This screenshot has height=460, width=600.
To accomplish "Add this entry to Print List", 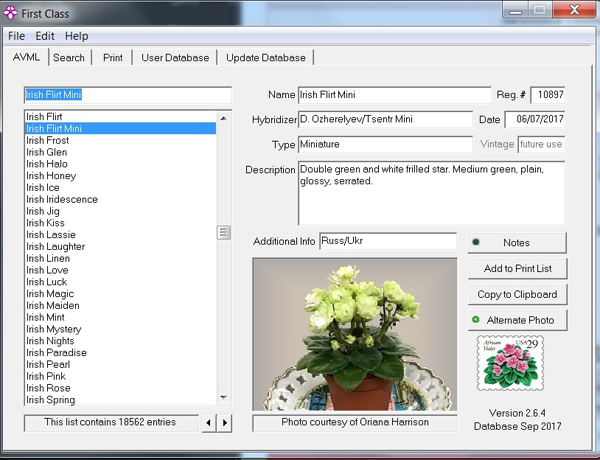I will pyautogui.click(x=517, y=268).
